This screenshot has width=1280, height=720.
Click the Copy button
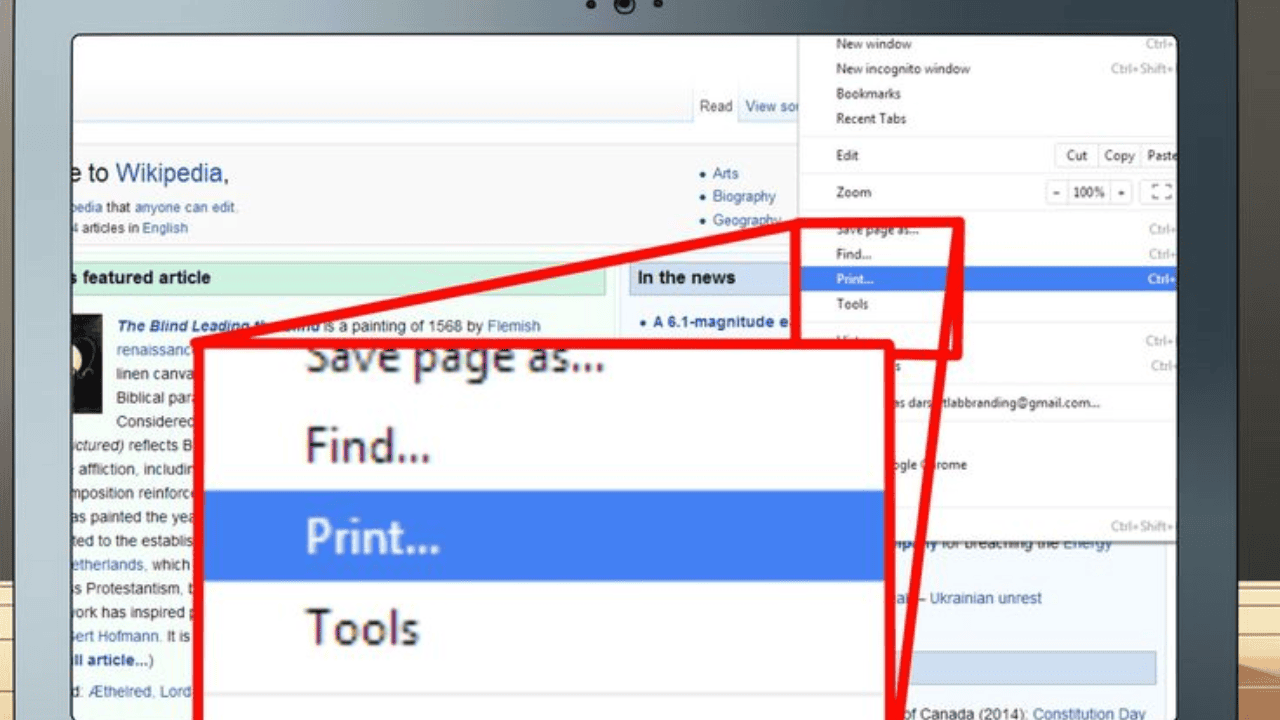[1118, 155]
